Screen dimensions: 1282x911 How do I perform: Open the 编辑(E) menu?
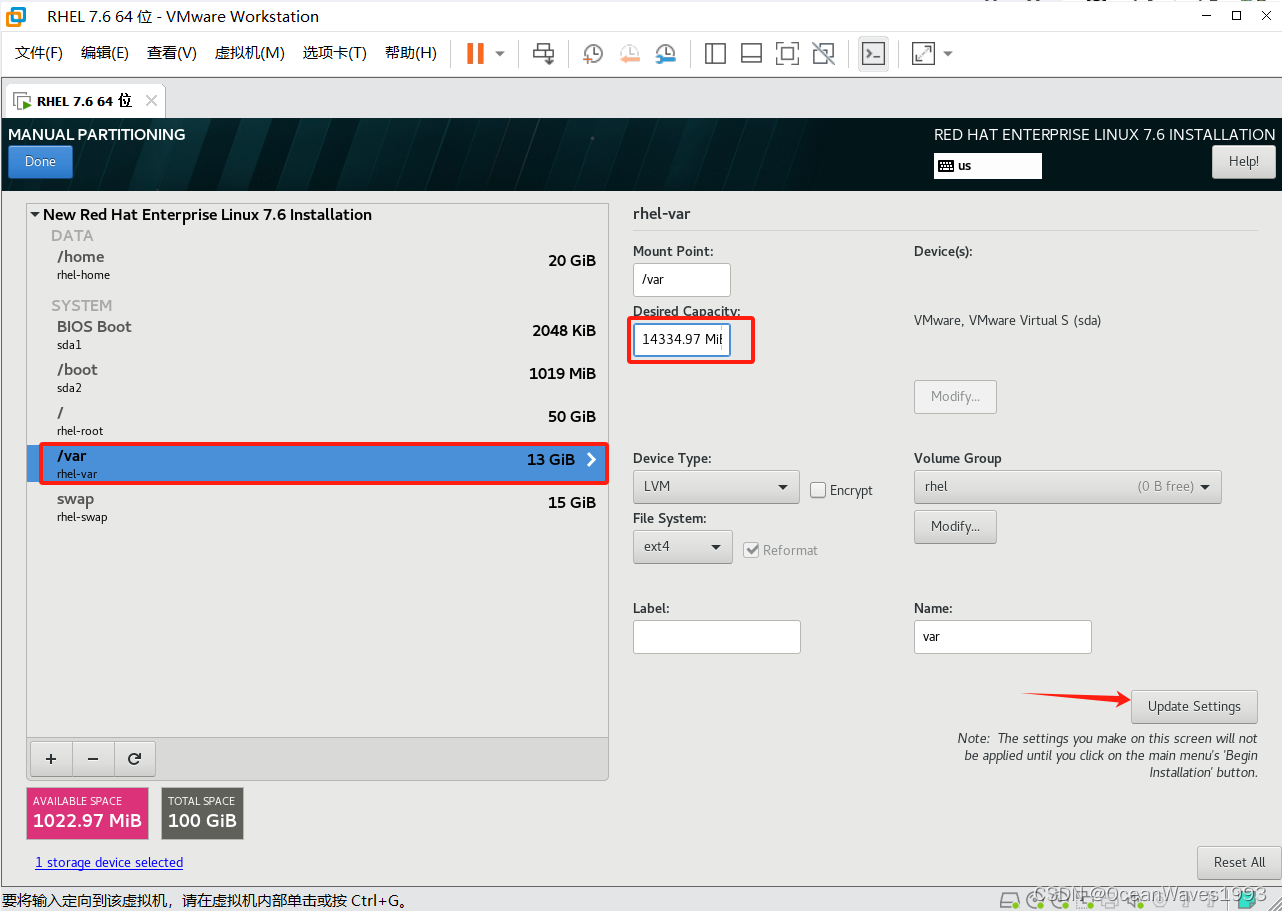(105, 53)
